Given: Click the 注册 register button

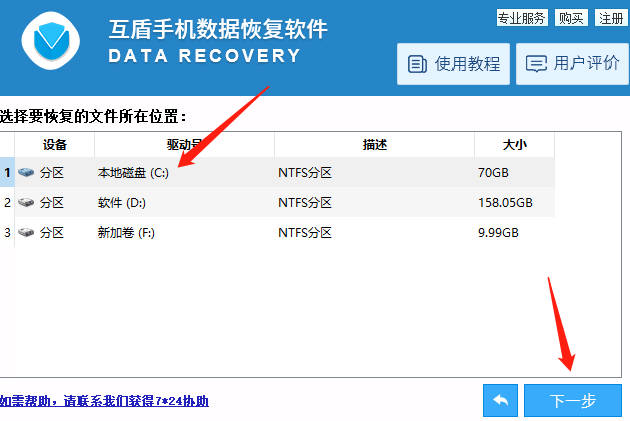Looking at the screenshot, I should [611, 18].
